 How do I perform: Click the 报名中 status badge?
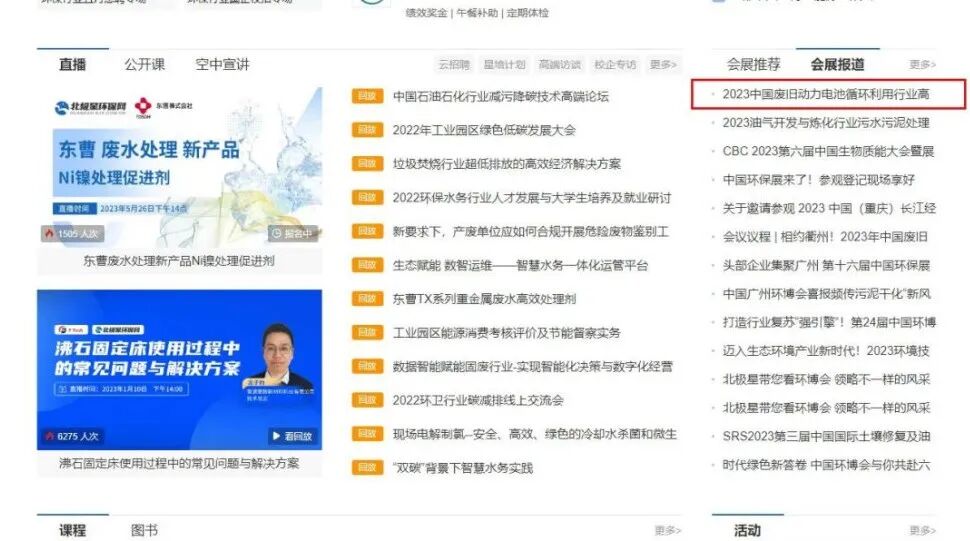pyautogui.click(x=293, y=233)
